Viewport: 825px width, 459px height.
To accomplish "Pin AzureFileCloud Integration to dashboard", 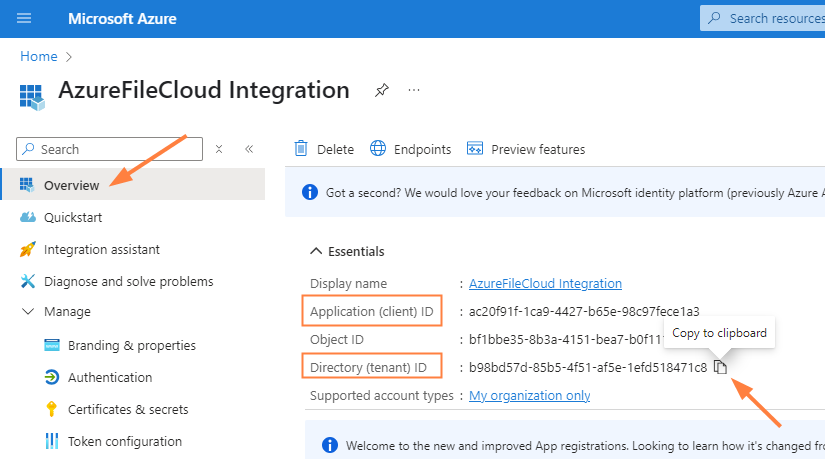I will coord(381,91).
